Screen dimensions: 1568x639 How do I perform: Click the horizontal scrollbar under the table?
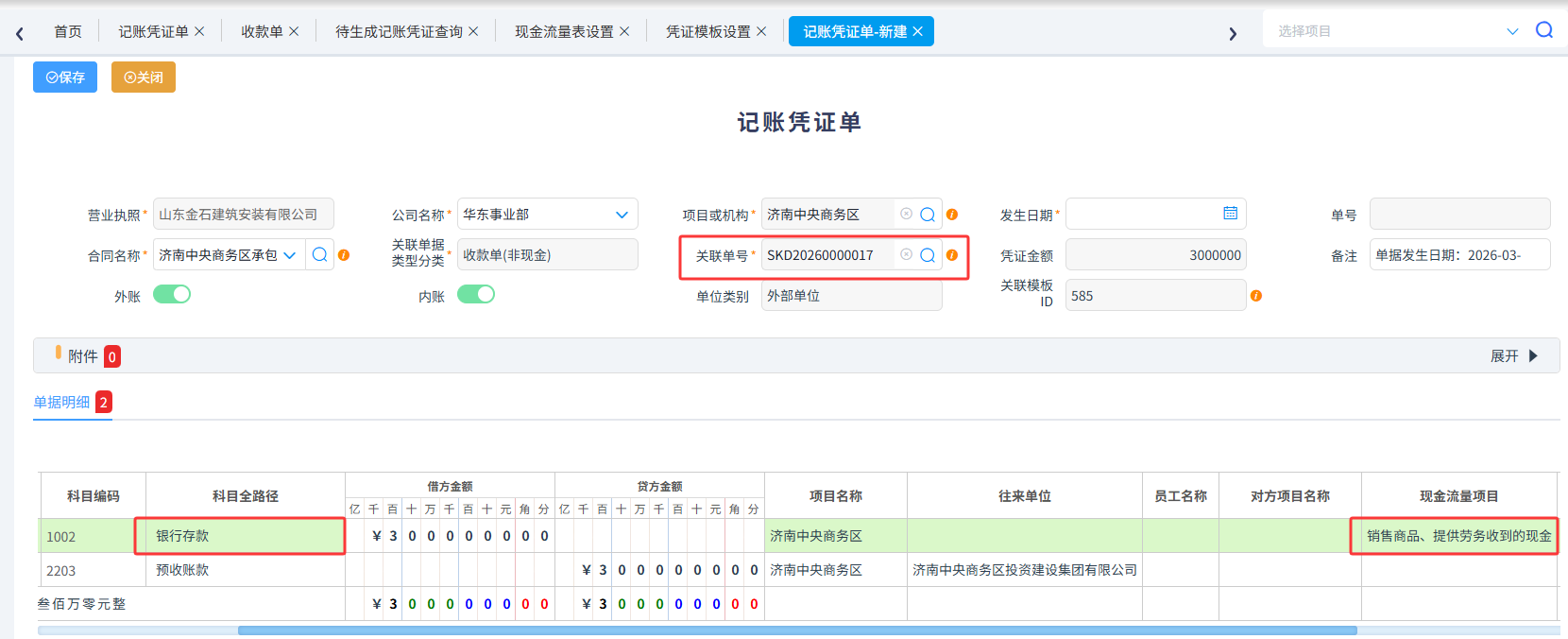pos(797,630)
